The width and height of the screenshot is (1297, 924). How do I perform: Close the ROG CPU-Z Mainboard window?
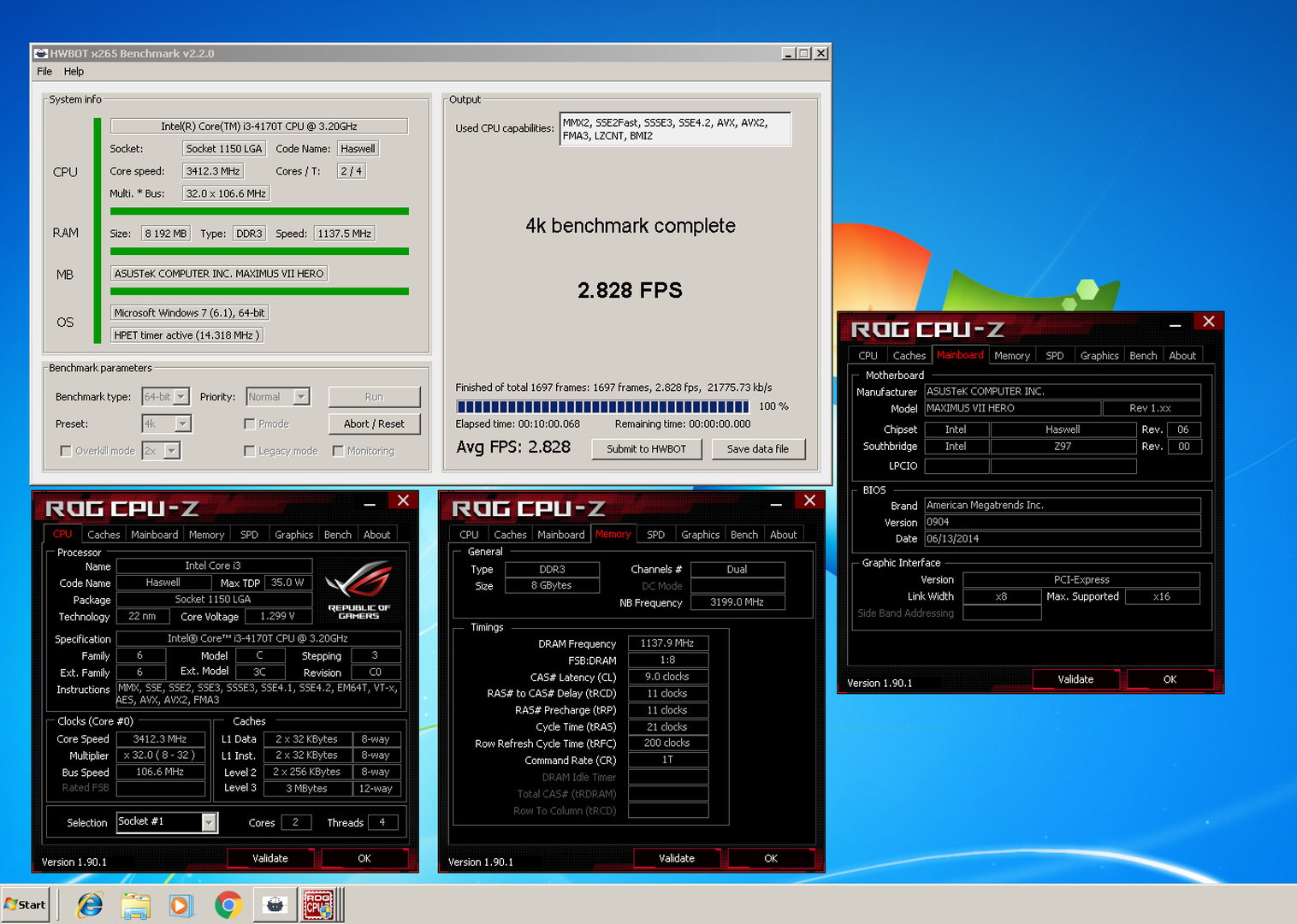[x=1208, y=322]
